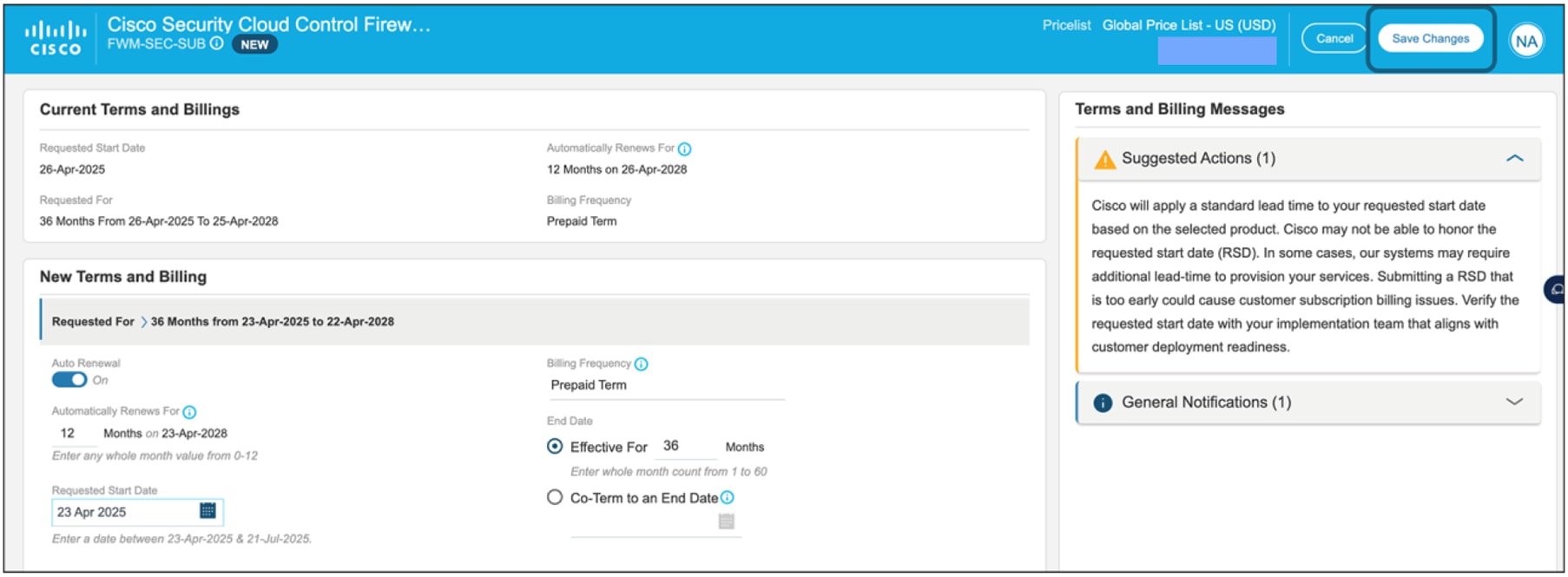1568x577 pixels.
Task: Click Global Price List - US (USD)
Action: (x=1189, y=25)
